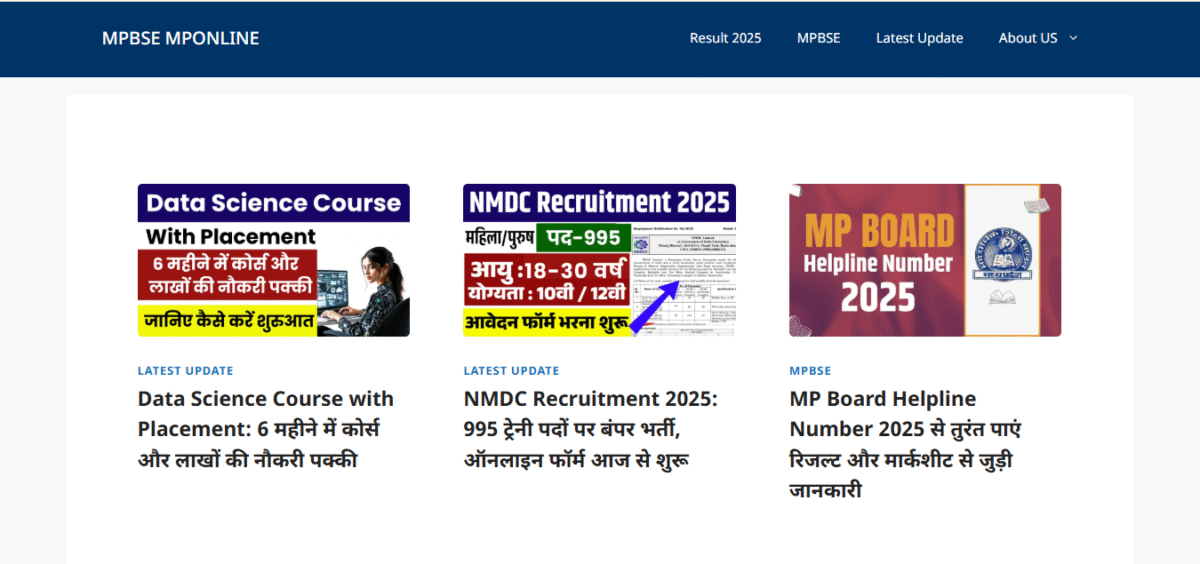Image resolution: width=1200 pixels, height=564 pixels.
Task: Select the About US menu item
Action: 1027,38
